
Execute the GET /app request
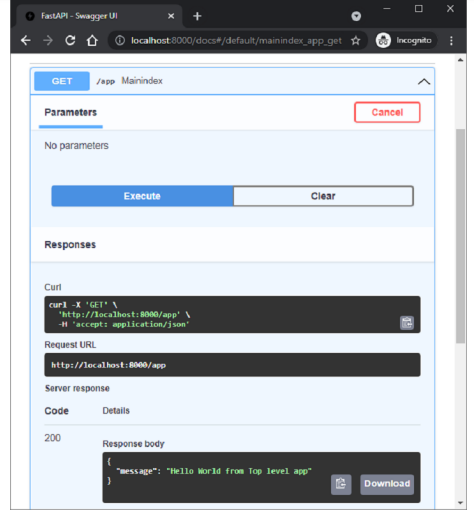pos(142,196)
